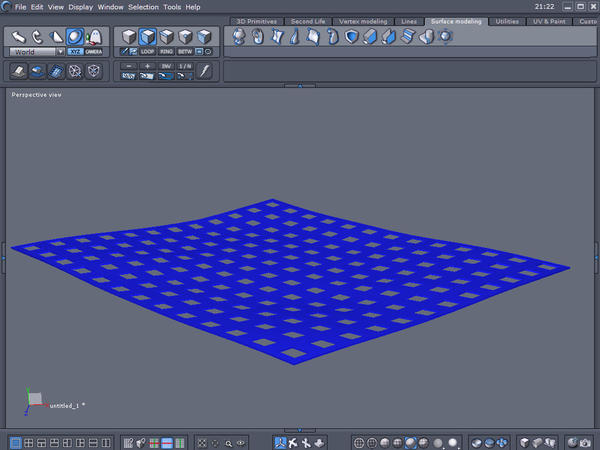Open the World coordinate dropdown
600x450 pixels.
37,51
